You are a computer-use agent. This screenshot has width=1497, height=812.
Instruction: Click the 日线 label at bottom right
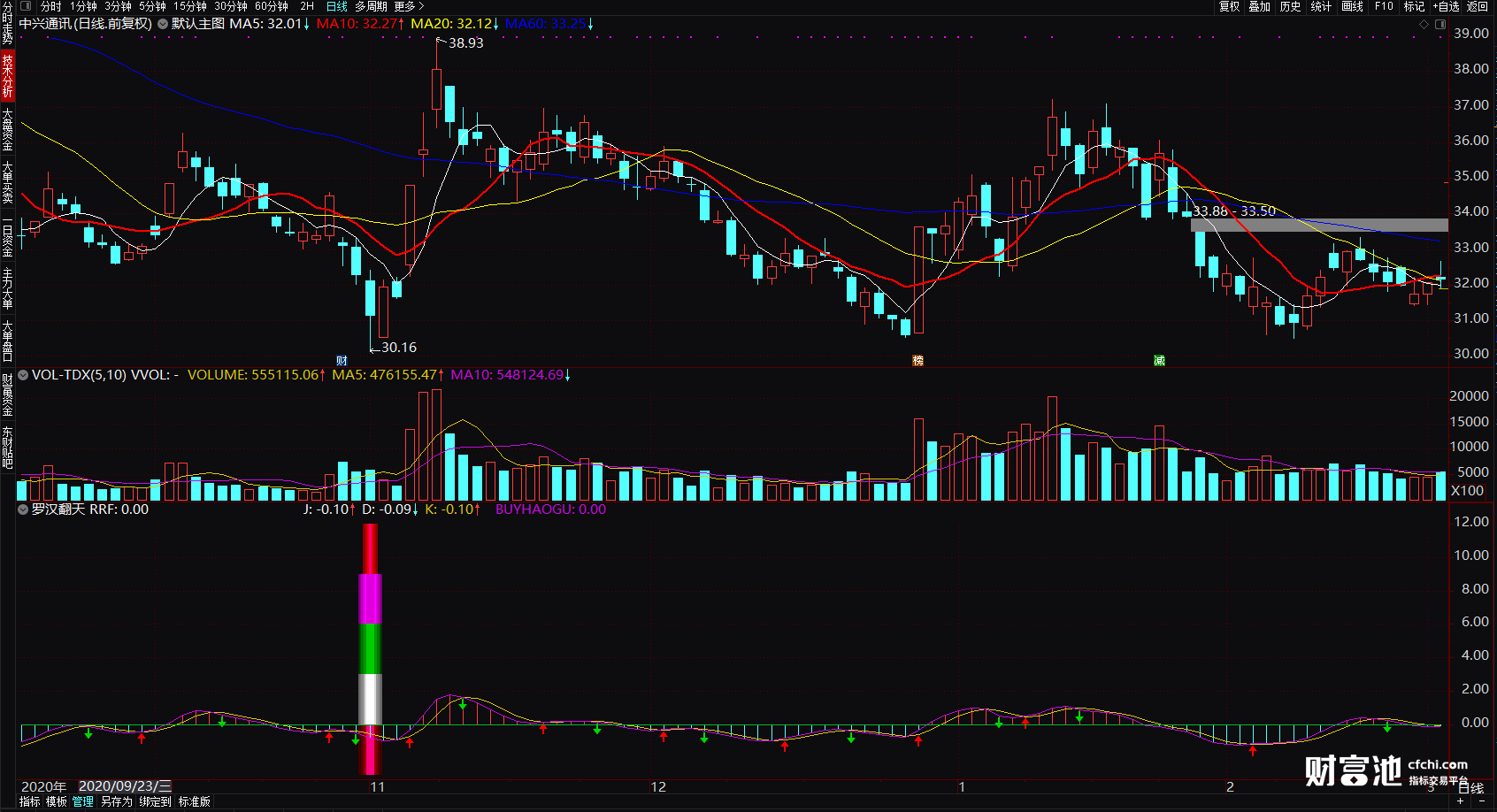click(1470, 788)
